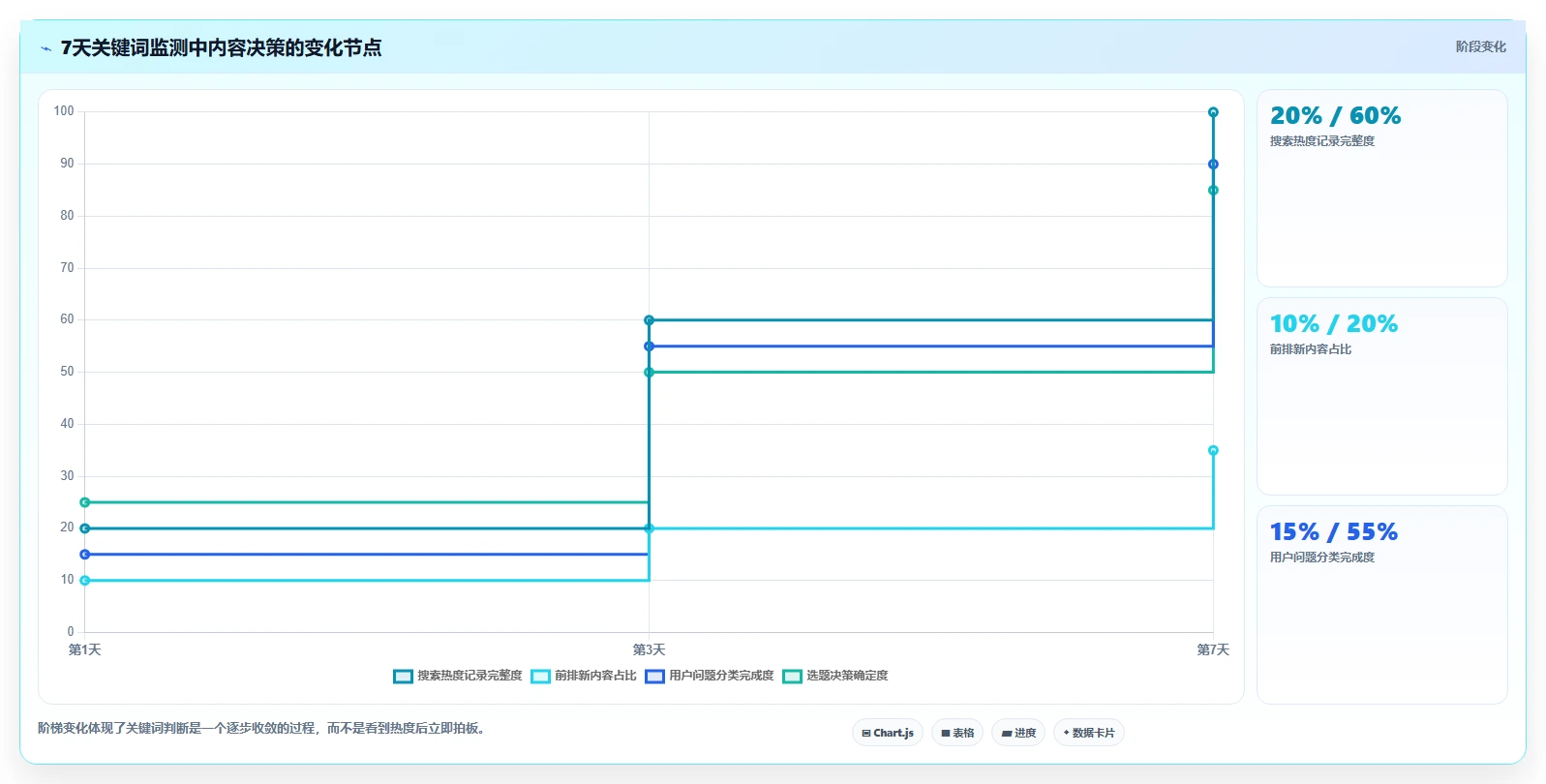Click the footnote starting 阶梯变化体现了
This screenshot has width=1546, height=784.
point(263,728)
